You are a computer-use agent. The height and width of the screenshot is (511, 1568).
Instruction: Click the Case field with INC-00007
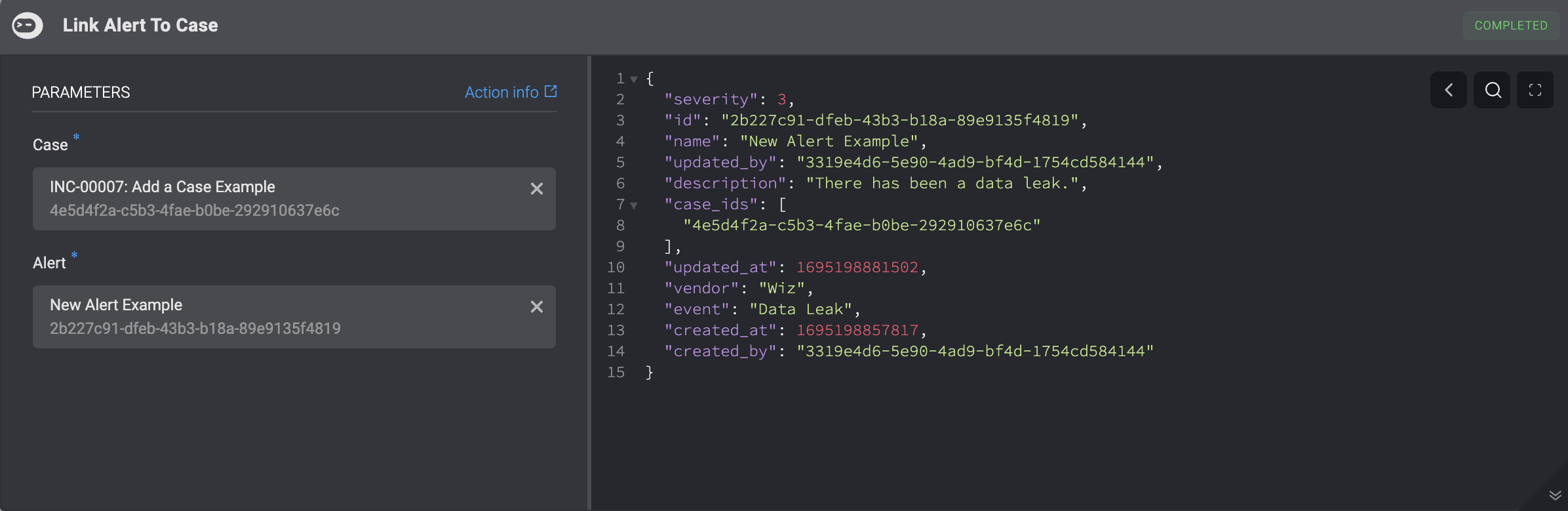pos(294,199)
